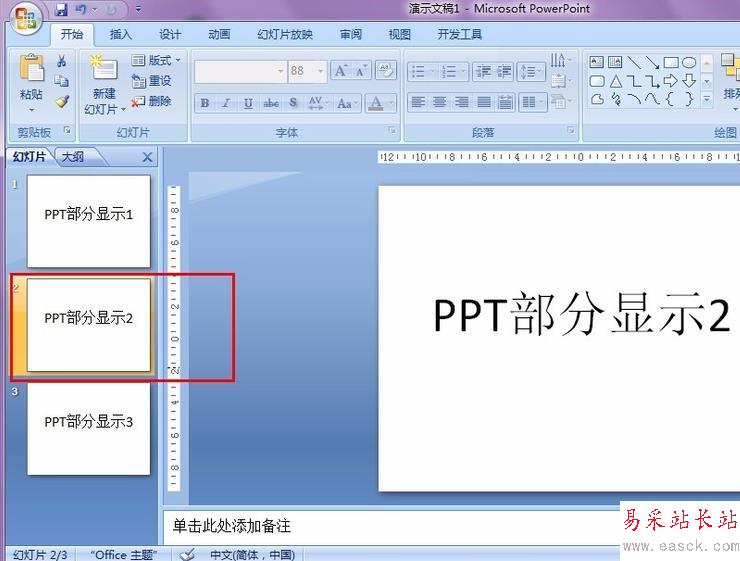
Task: Decrease font size with shrink font icon
Action: coord(362,71)
